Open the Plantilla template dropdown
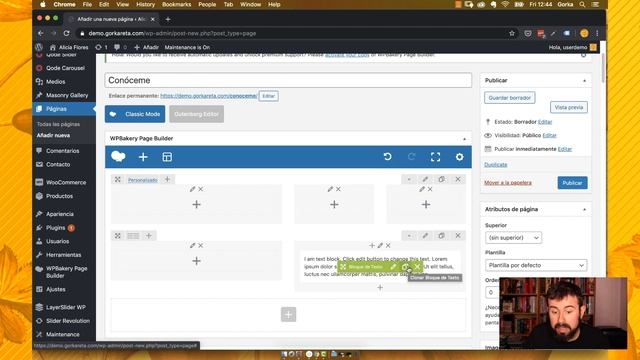This screenshot has width=640, height=360. coord(536,265)
